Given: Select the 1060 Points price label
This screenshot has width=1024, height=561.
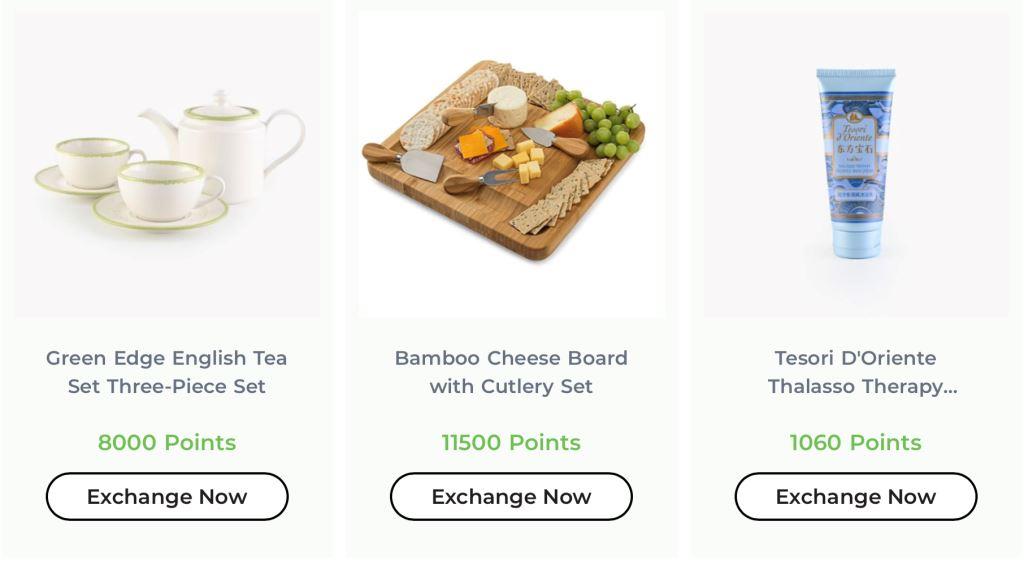Looking at the screenshot, I should (856, 443).
